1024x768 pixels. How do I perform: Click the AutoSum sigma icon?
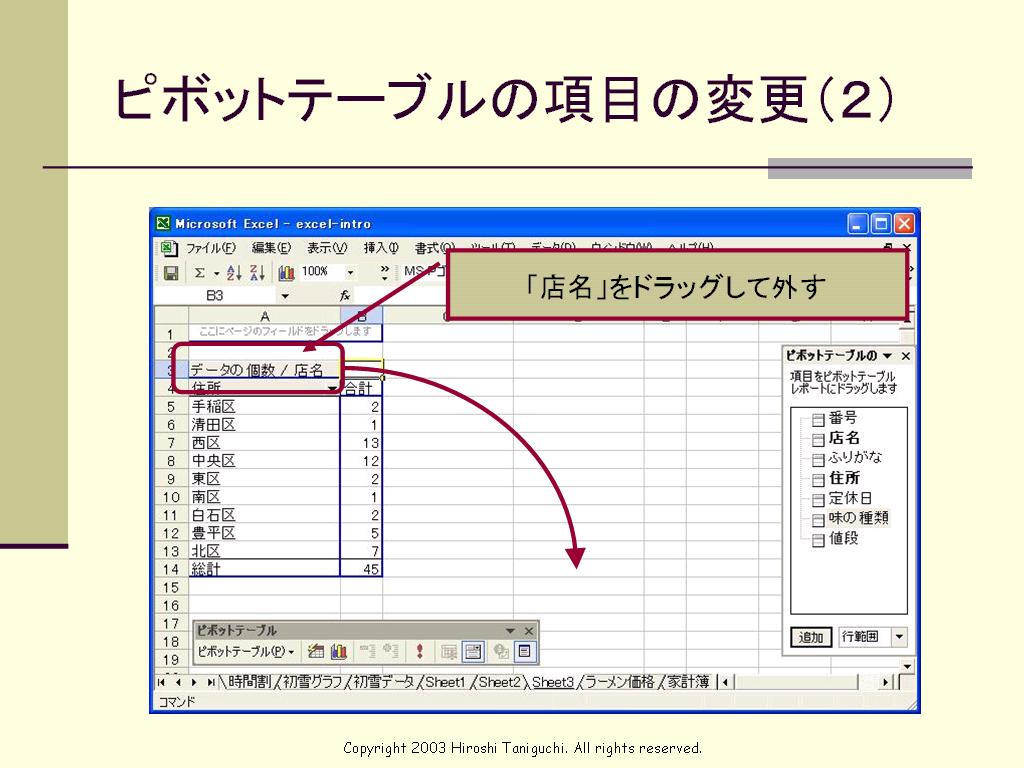coord(200,273)
